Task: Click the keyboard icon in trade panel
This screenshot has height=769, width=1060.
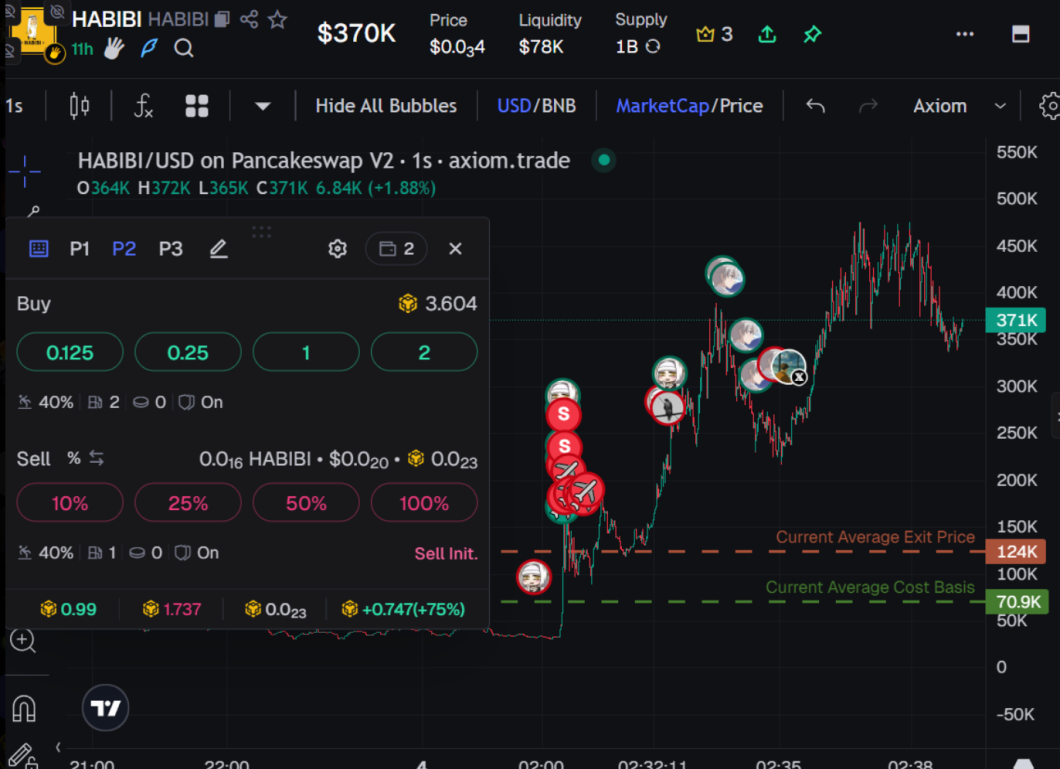Action: [39, 249]
